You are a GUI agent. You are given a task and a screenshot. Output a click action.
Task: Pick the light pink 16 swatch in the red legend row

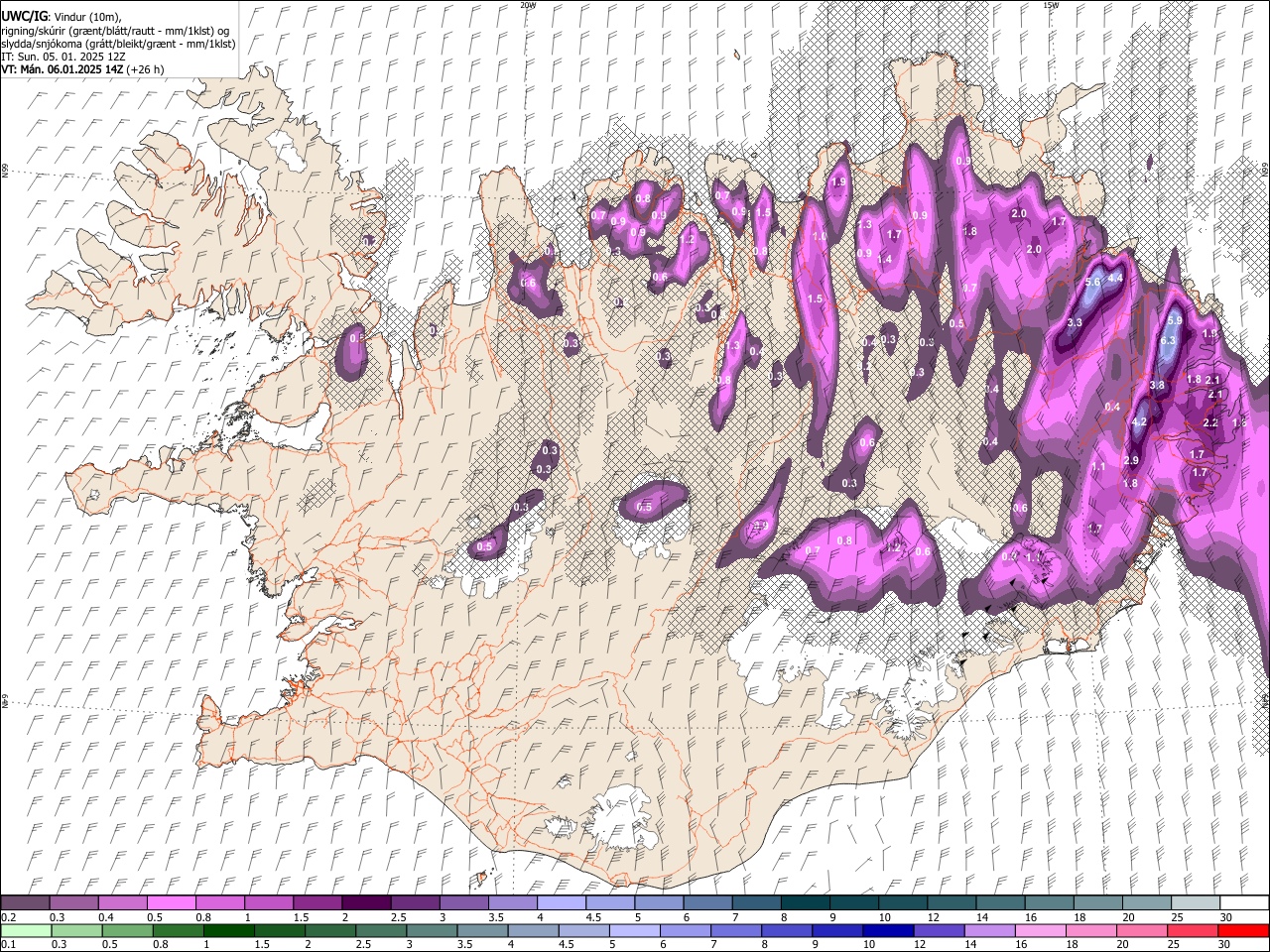tap(1041, 931)
